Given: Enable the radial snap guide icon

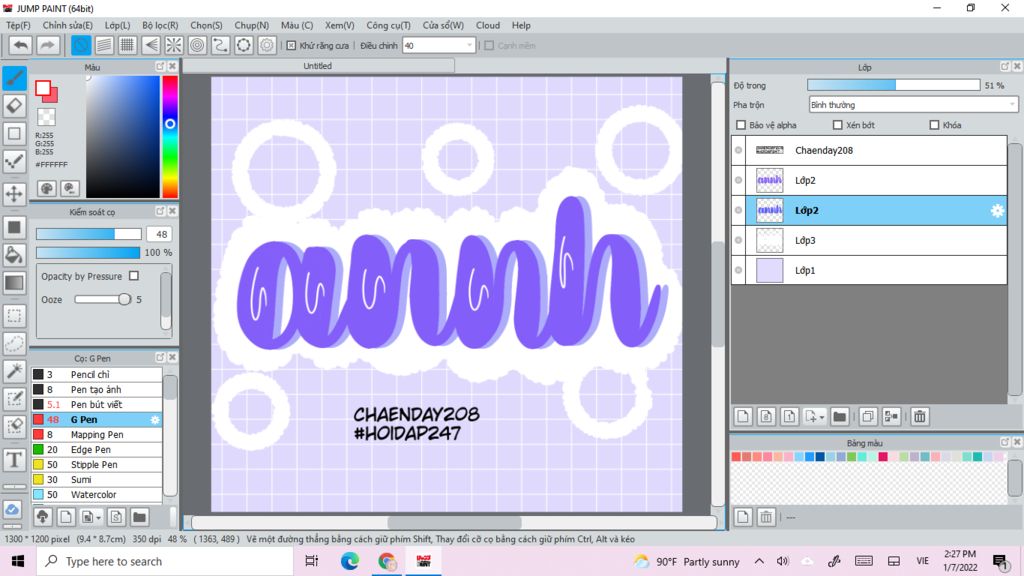Looking at the screenshot, I should pos(174,45).
